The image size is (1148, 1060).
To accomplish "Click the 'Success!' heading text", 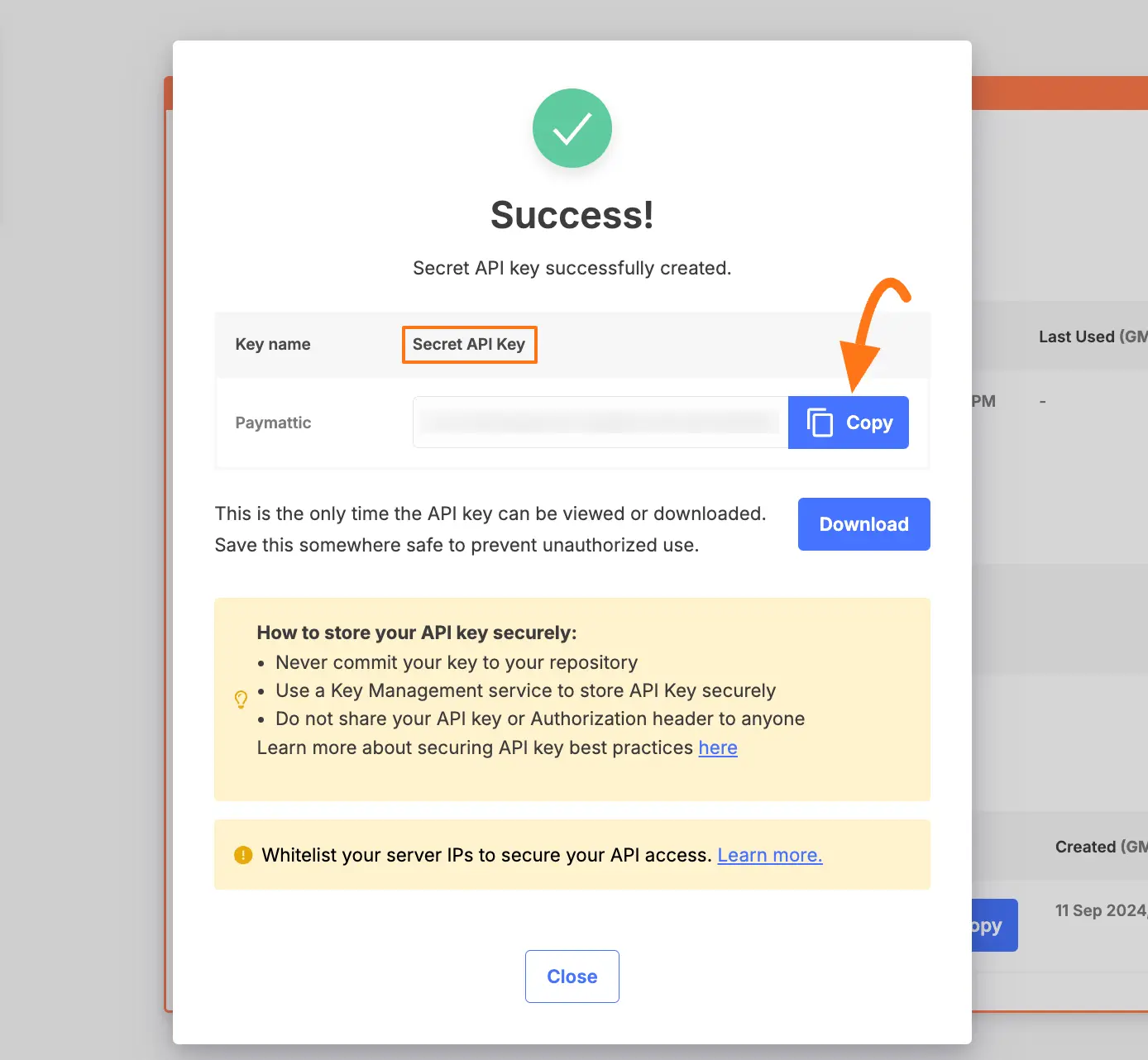I will 572,215.
